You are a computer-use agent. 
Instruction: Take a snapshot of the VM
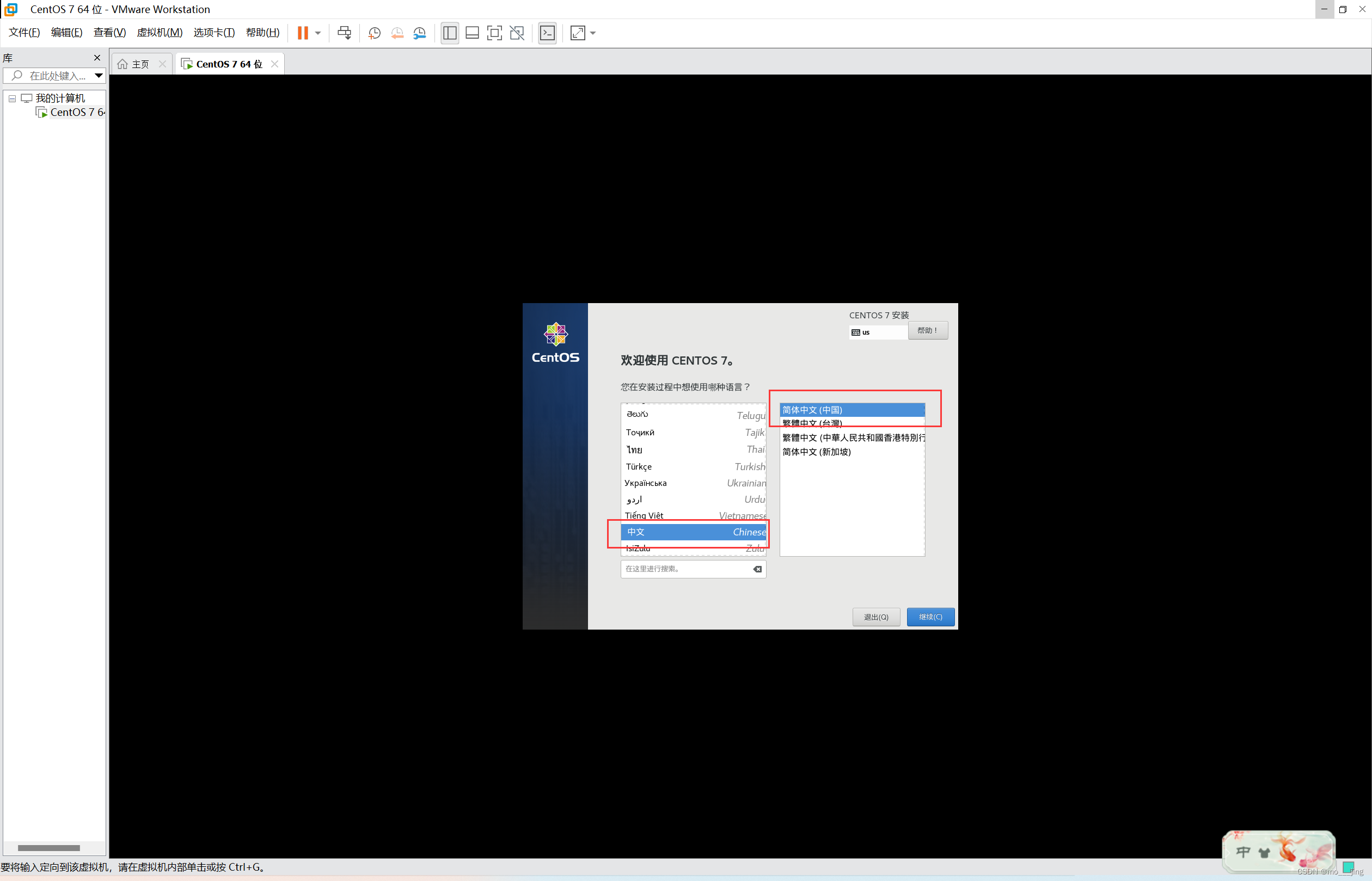point(375,33)
